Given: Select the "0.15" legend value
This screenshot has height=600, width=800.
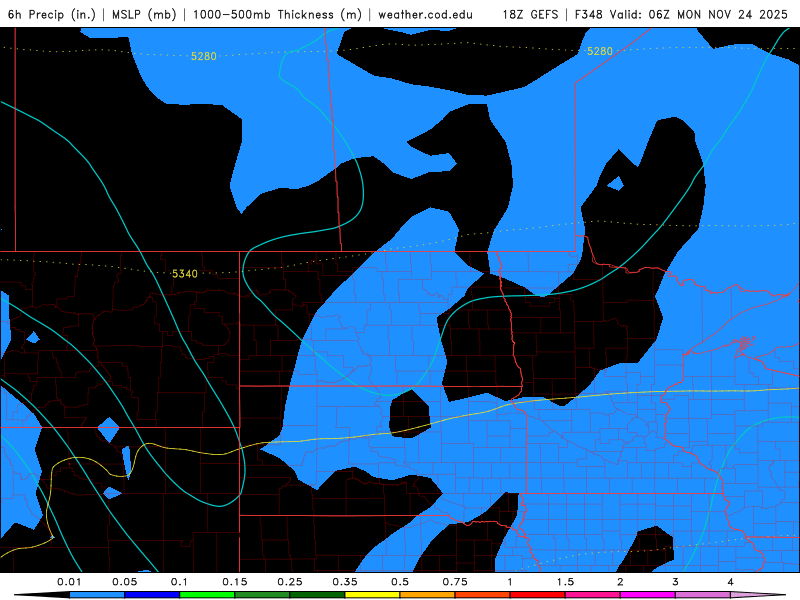Looking at the screenshot, I should point(235,582).
